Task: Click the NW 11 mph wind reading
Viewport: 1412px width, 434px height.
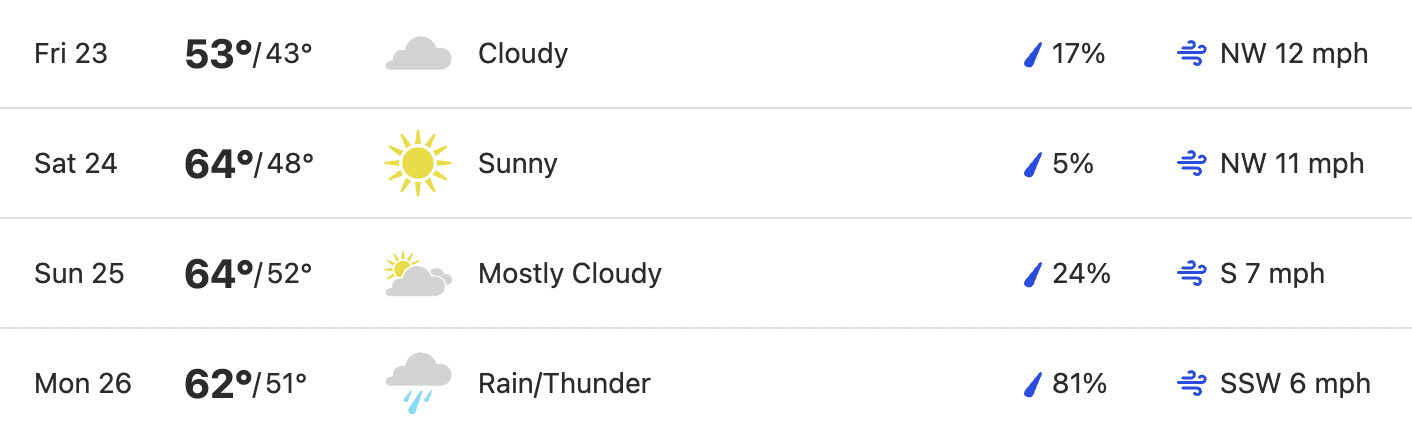Action: (1292, 163)
